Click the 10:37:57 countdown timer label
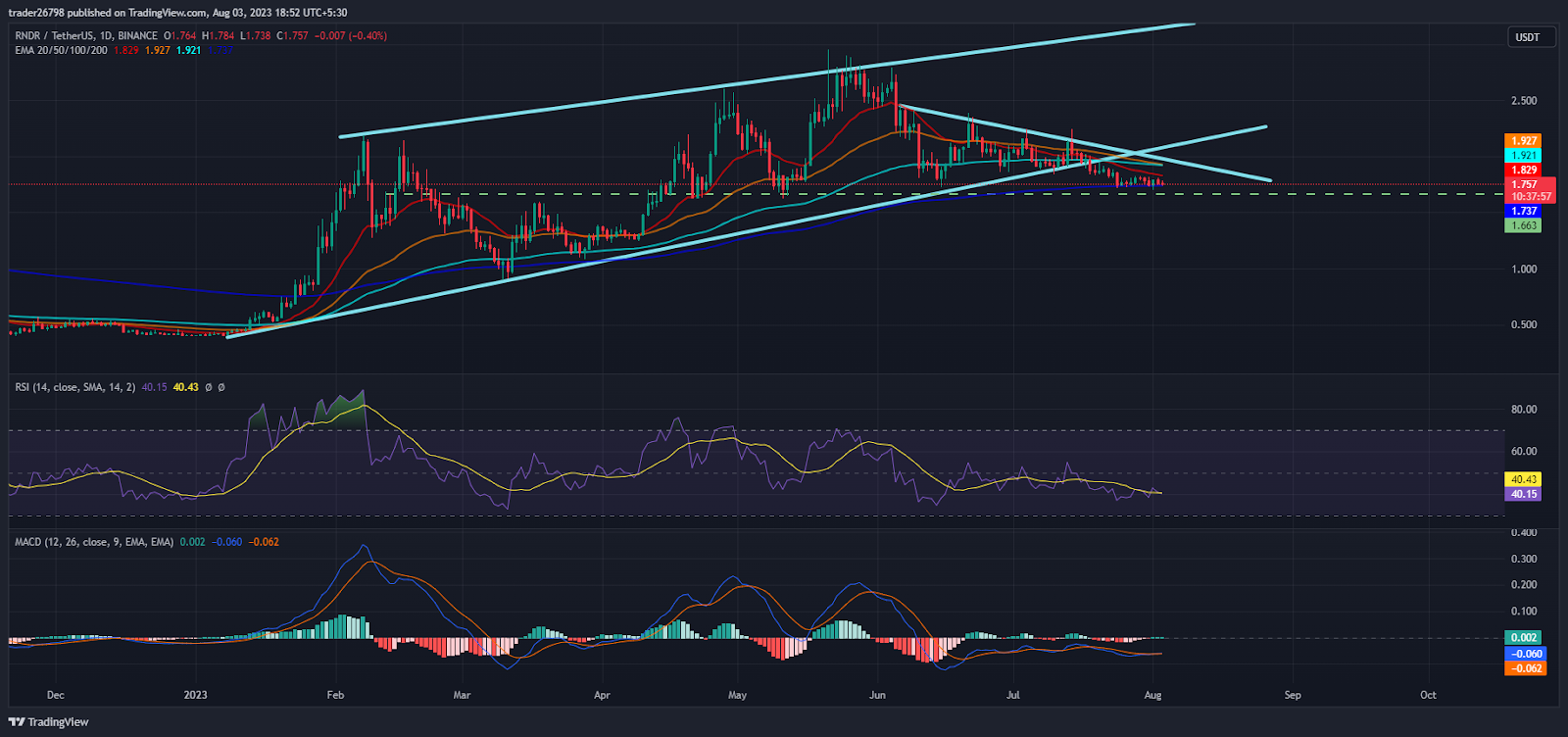This screenshot has width=1568, height=737. click(x=1531, y=197)
